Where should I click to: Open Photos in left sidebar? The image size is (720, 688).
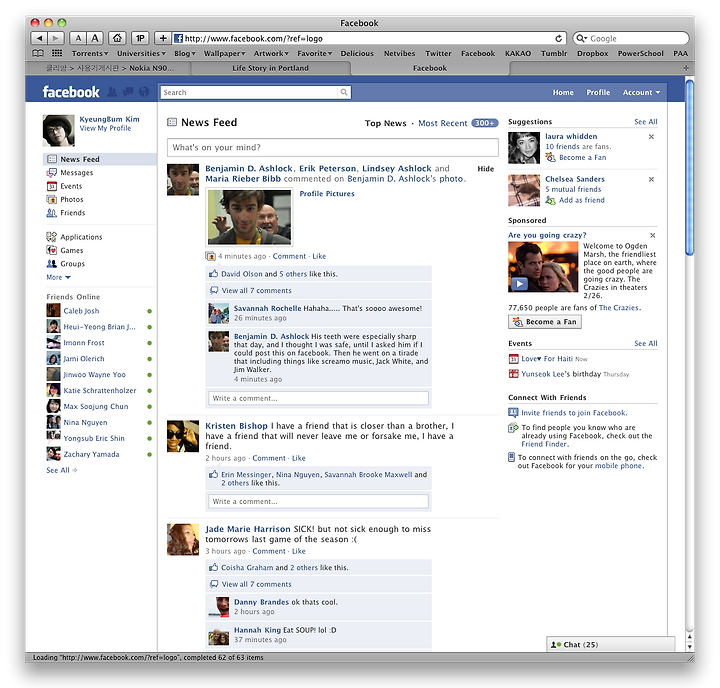72,199
